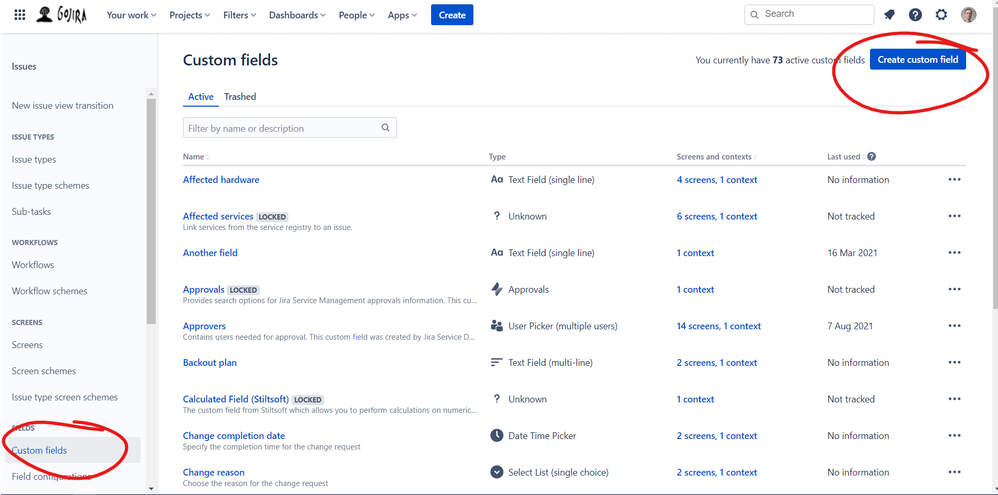Open Screens in sidebar
Screen dimensions: 998x495
[27, 345]
